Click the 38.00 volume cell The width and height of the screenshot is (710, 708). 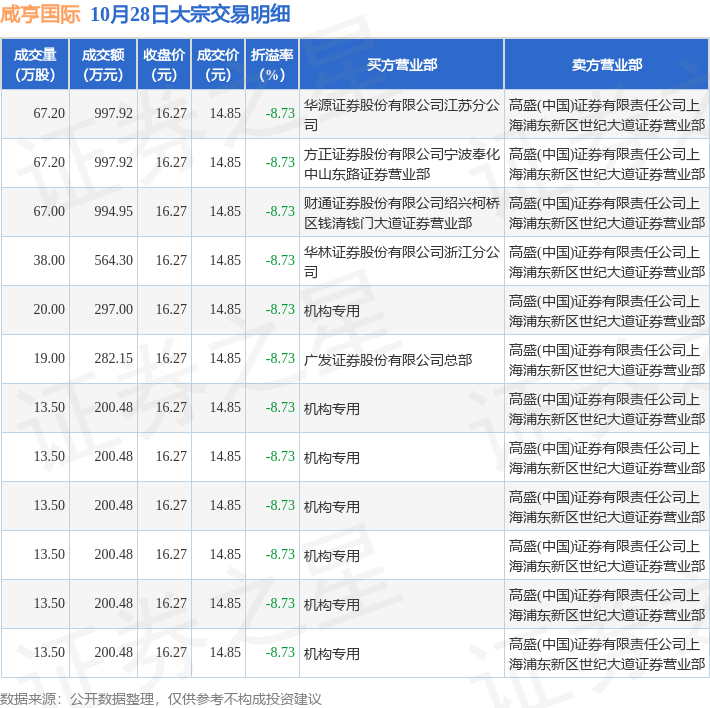pos(49,260)
